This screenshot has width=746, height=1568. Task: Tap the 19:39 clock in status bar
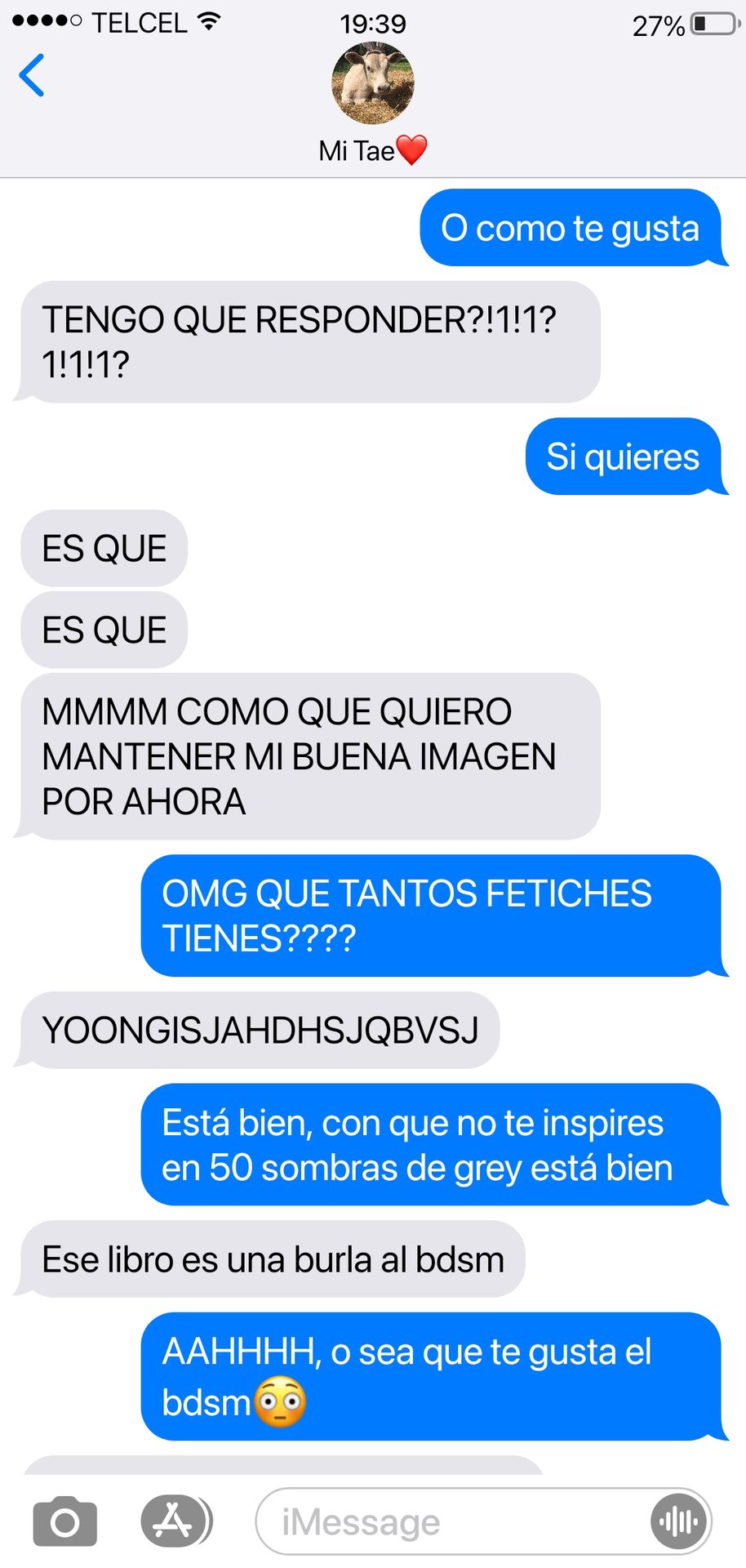373,24
